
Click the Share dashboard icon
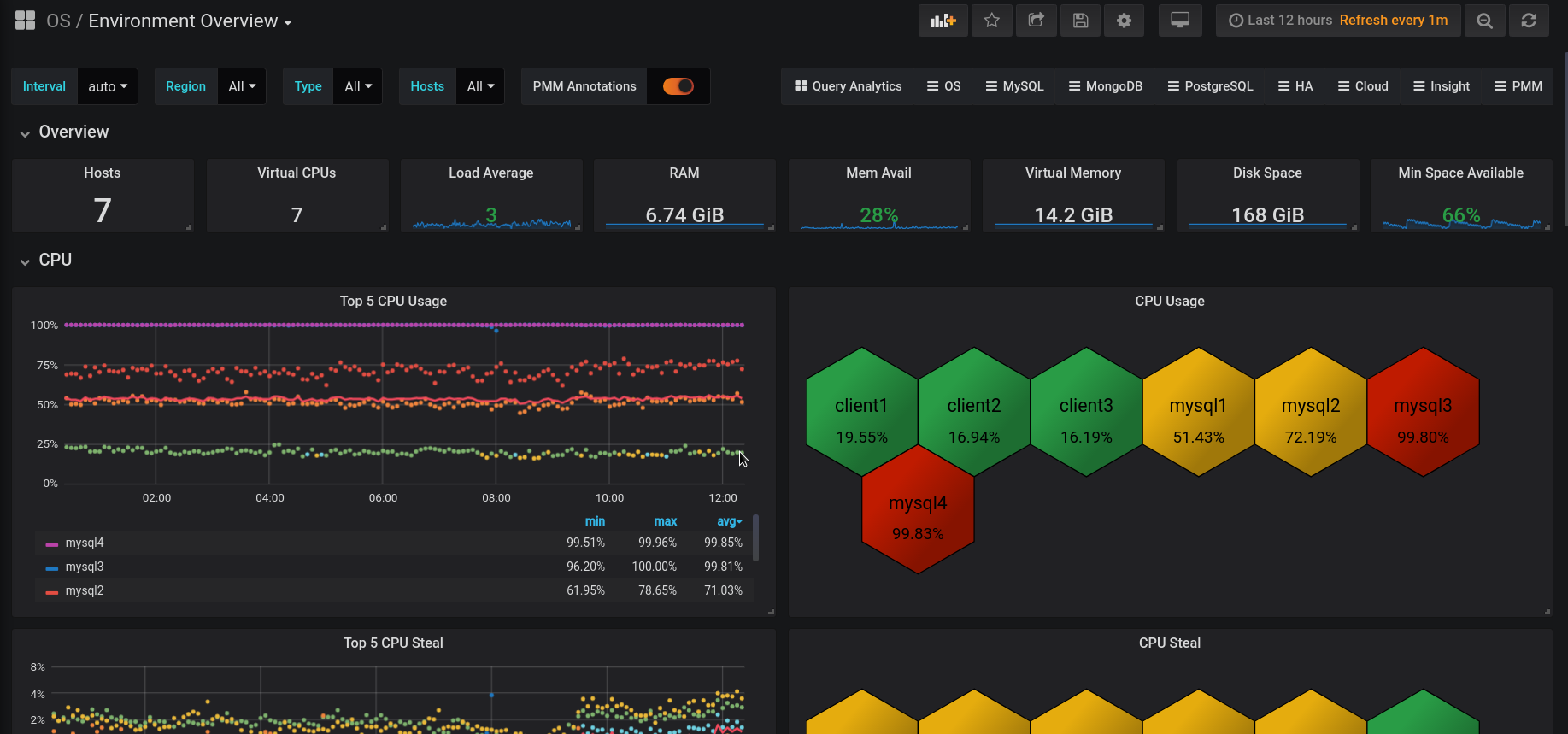(x=1036, y=21)
